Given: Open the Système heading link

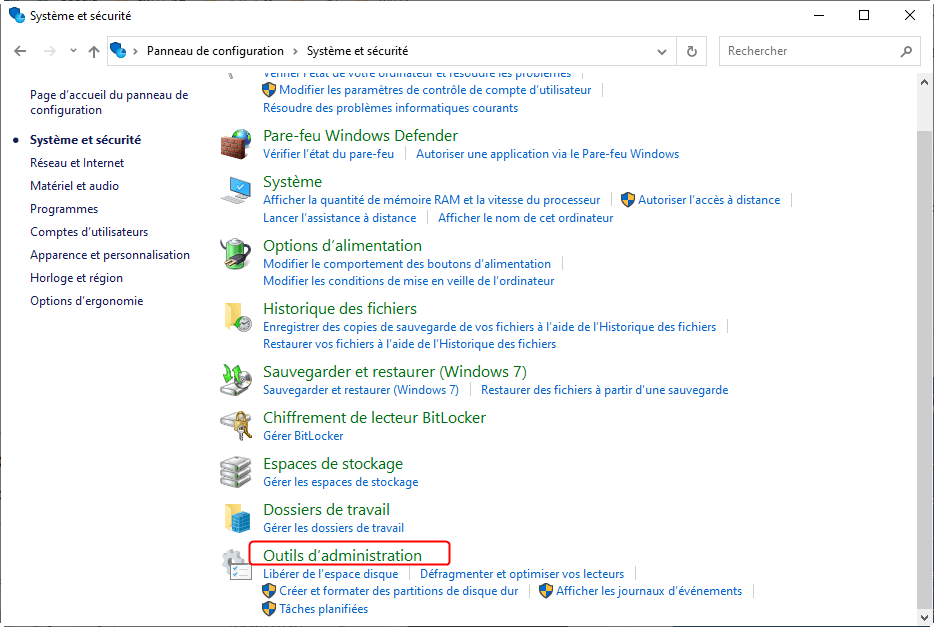Looking at the screenshot, I should [x=292, y=182].
